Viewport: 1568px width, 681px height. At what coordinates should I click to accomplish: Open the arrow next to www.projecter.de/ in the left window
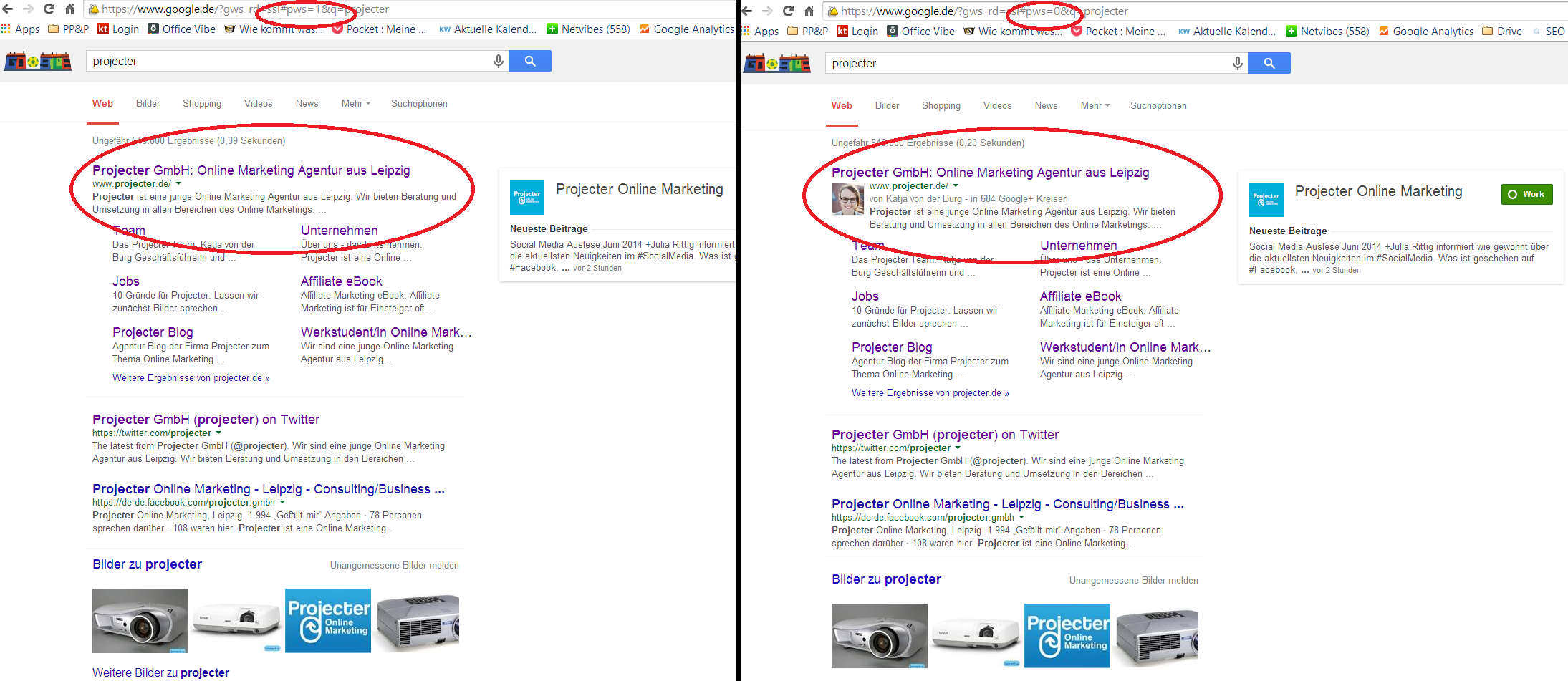coord(178,184)
